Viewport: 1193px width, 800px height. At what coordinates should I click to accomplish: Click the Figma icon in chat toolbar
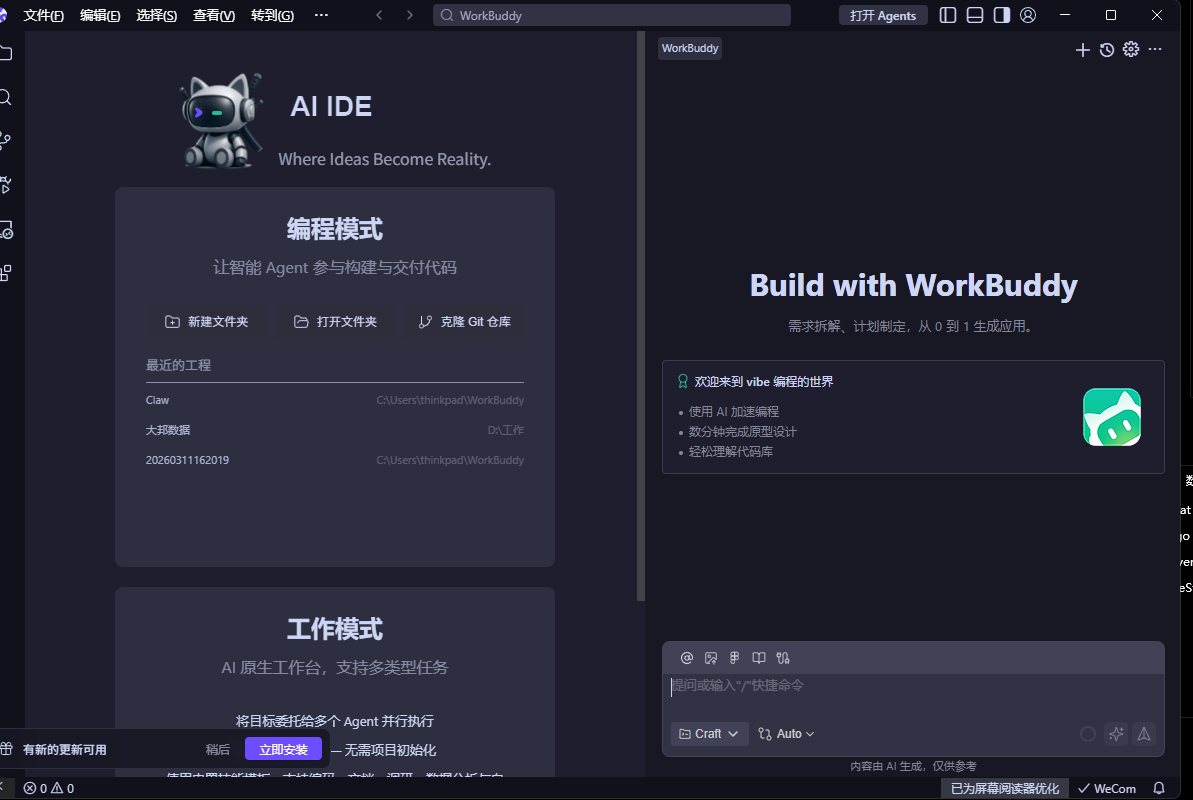734,658
